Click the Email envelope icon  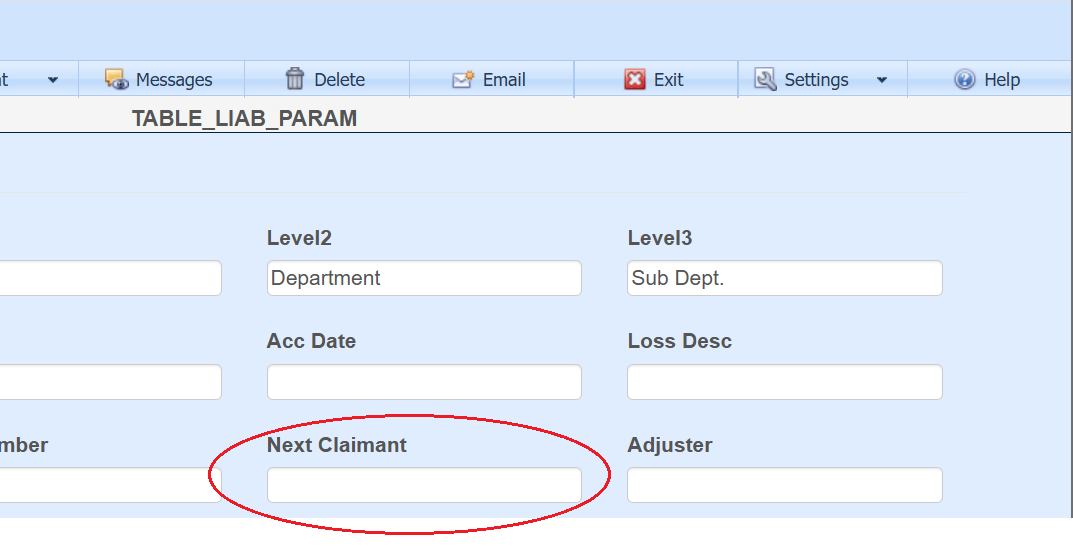point(462,79)
